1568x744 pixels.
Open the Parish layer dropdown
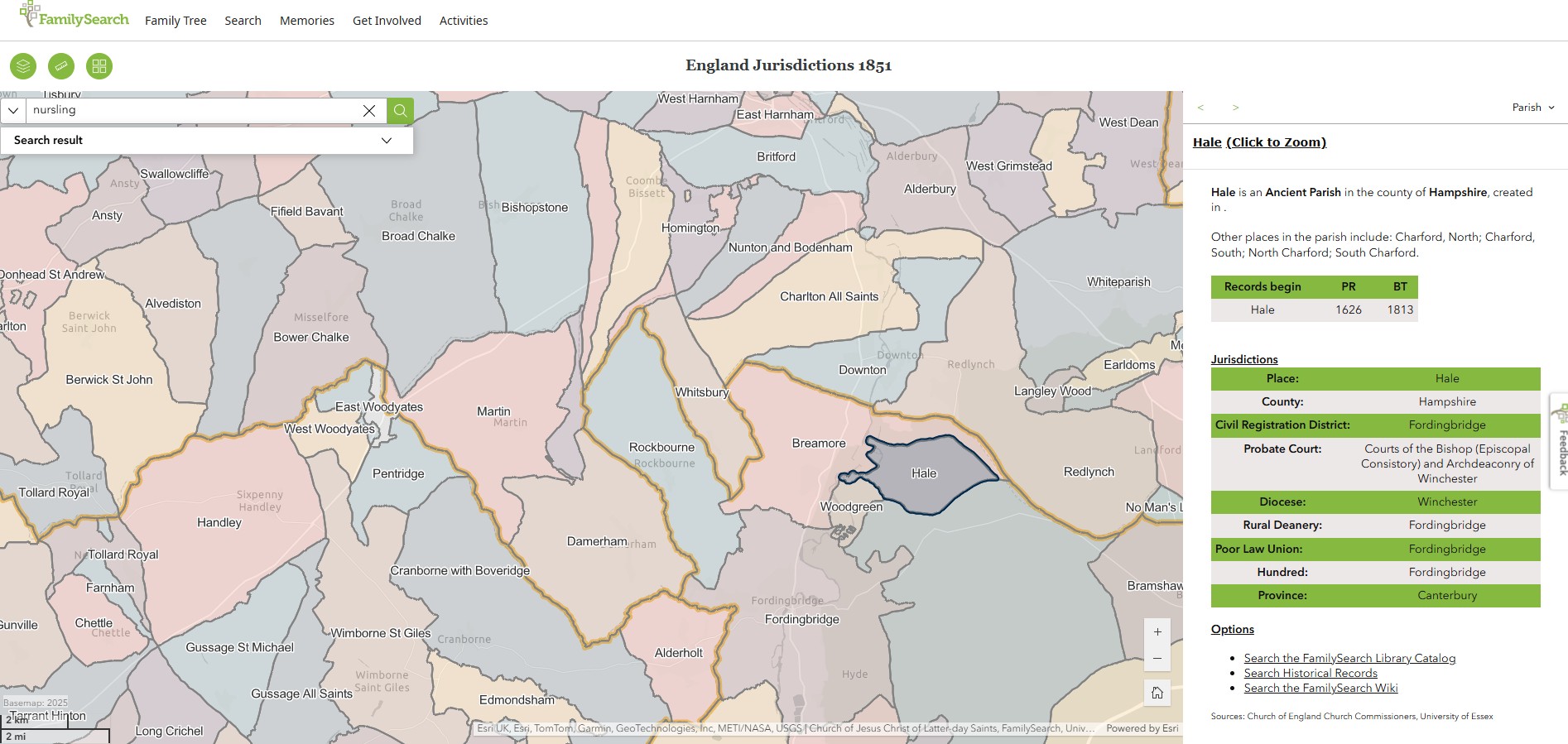tap(1533, 108)
